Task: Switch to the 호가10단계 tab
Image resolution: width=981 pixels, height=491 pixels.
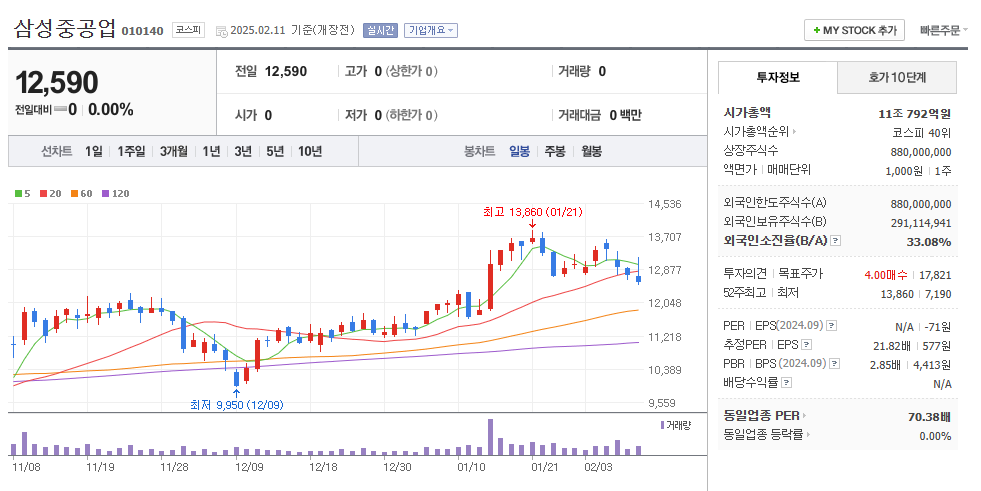Action: (x=897, y=78)
